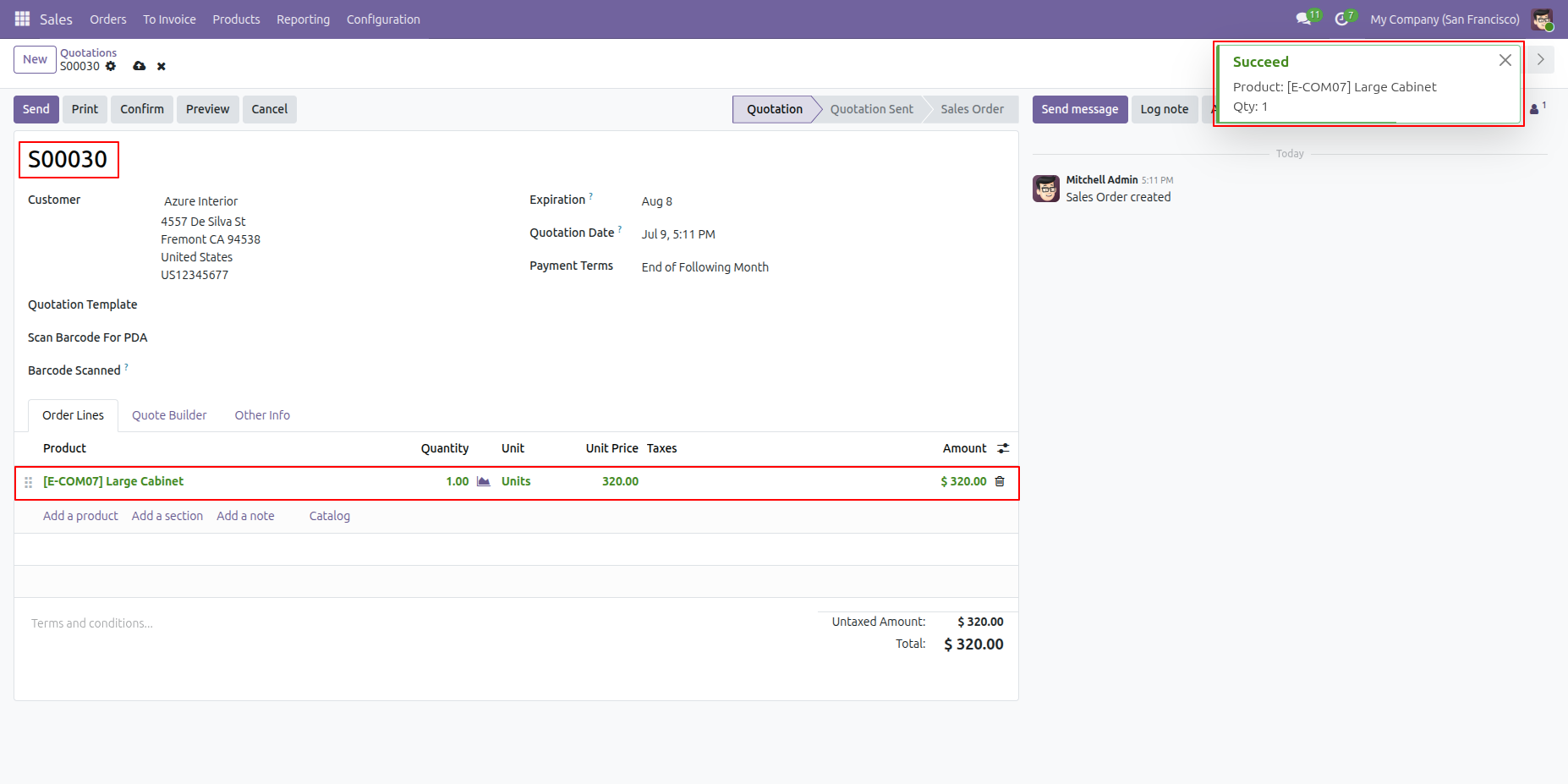The height and width of the screenshot is (784, 1568).
Task: Open the Configuration menu
Action: (383, 19)
